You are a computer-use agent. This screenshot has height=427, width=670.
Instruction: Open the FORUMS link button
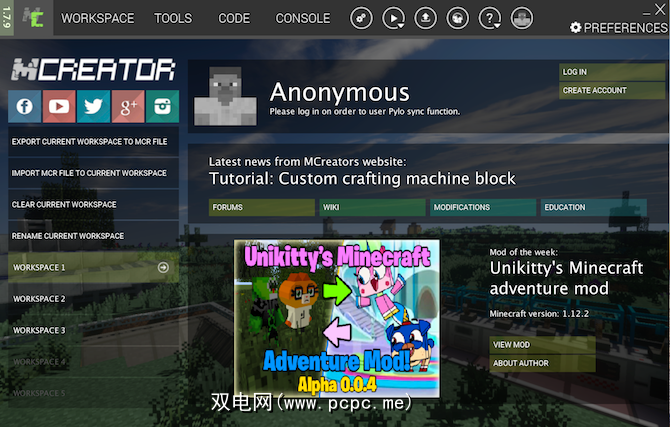pyautogui.click(x=262, y=207)
